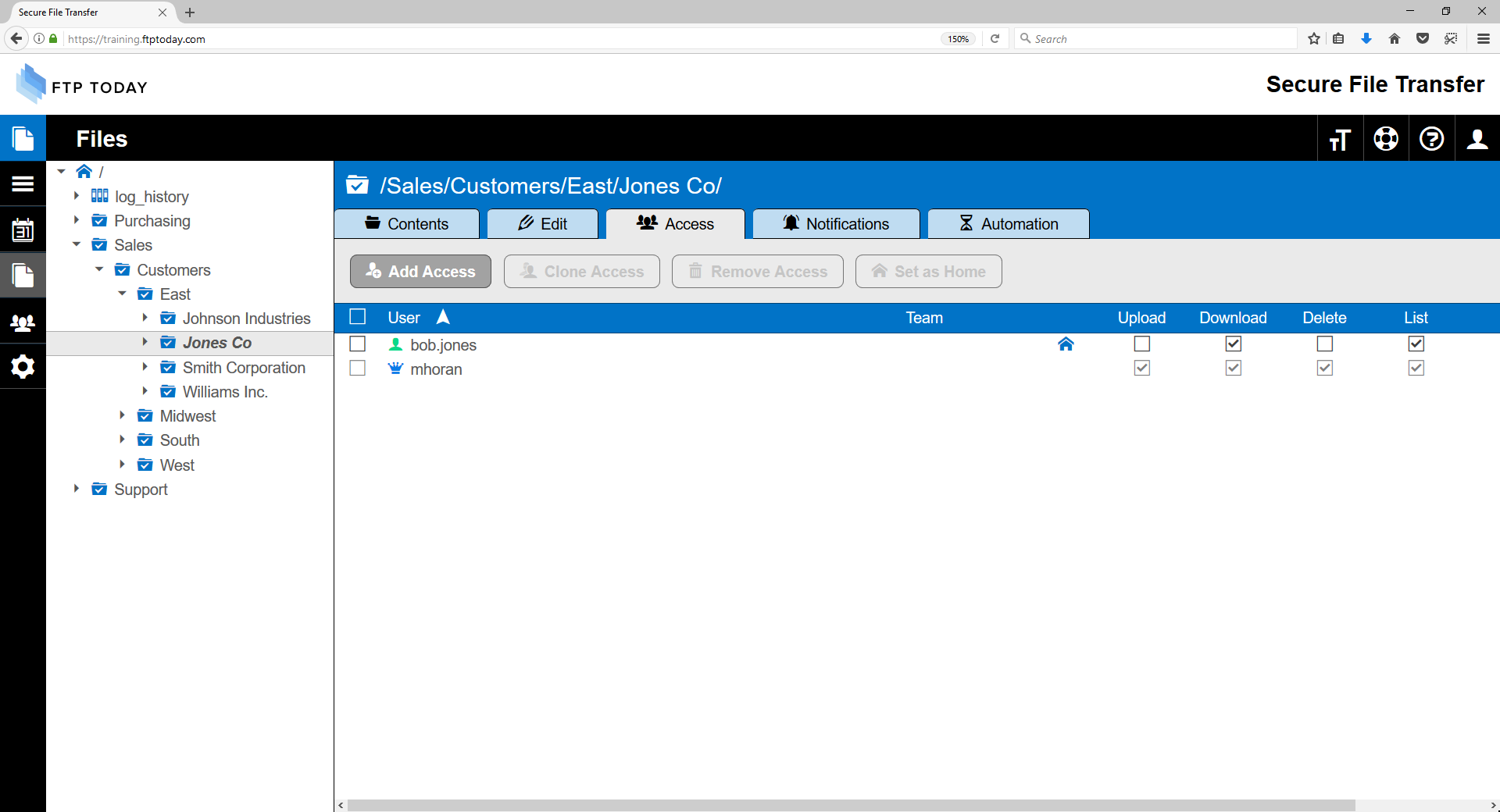Expand the Support folder in tree
1500x812 pixels.
(77, 489)
